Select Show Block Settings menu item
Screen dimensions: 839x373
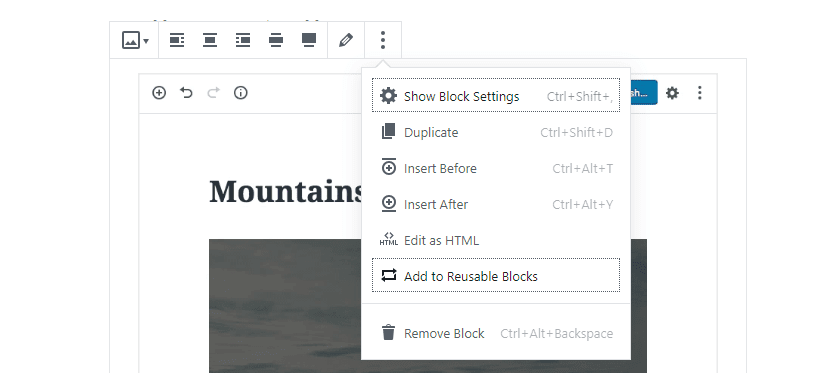point(496,96)
